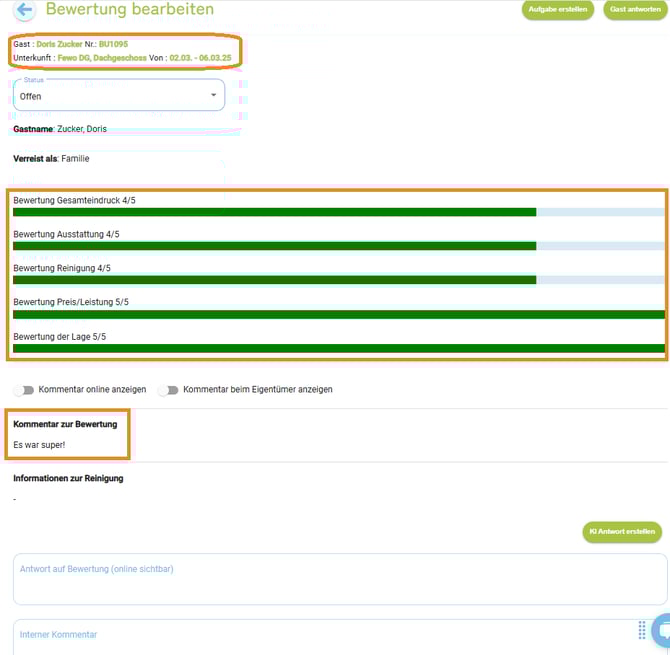The height and width of the screenshot is (655, 670).
Task: Toggle Kommentar beim Eigentümer anzeigen switch
Action: coord(169,390)
